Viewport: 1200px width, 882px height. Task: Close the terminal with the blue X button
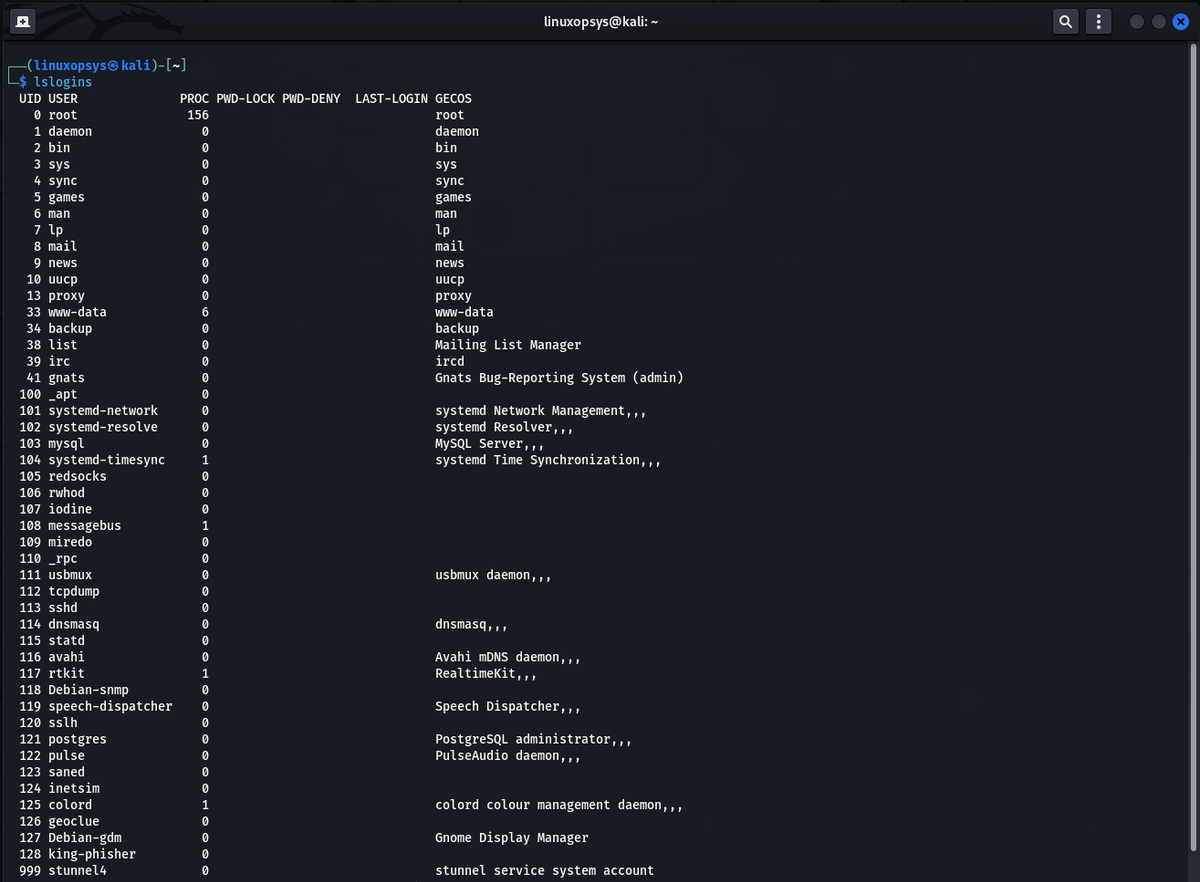click(1179, 21)
